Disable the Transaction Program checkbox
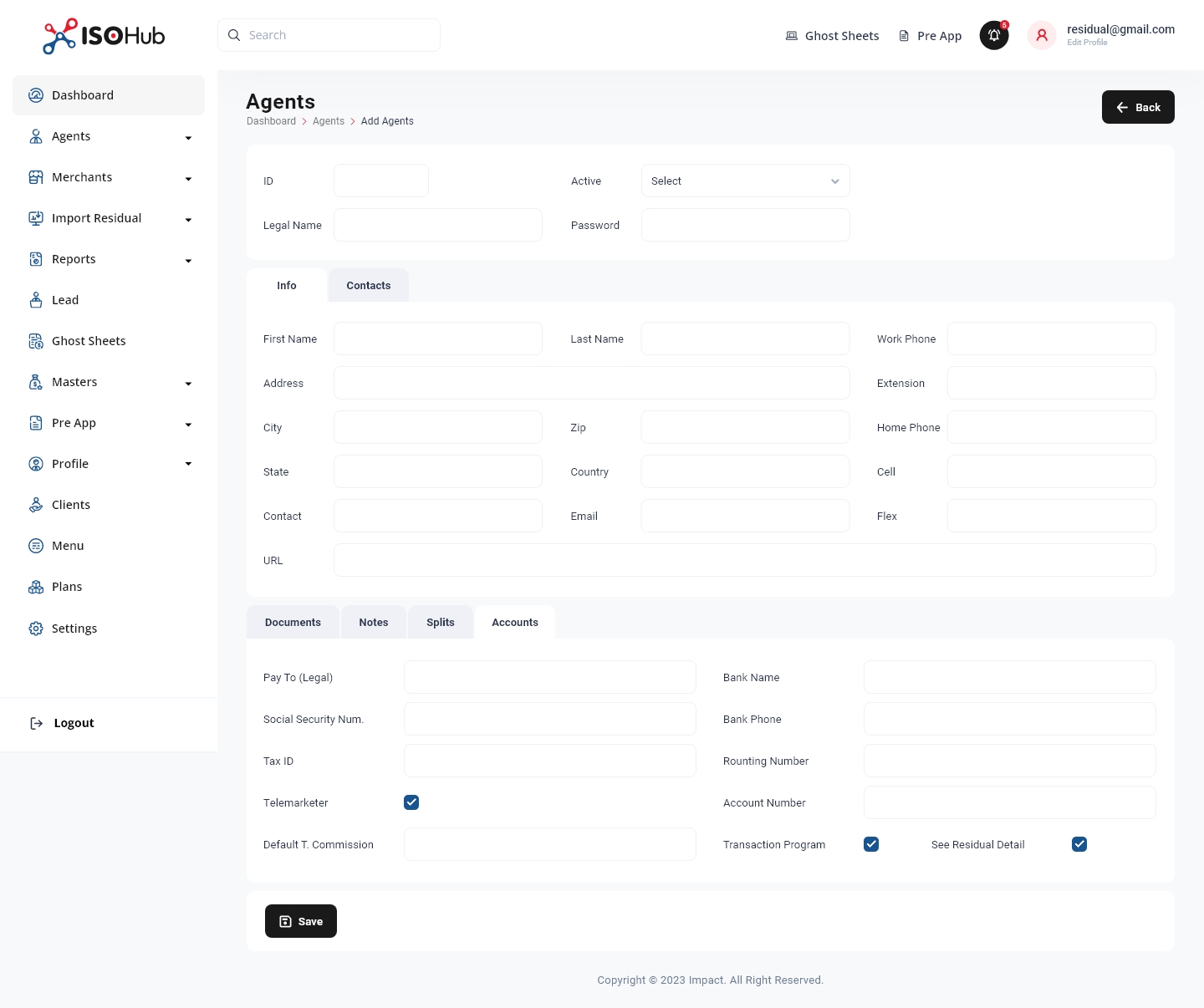1204x1008 pixels. tap(871, 844)
